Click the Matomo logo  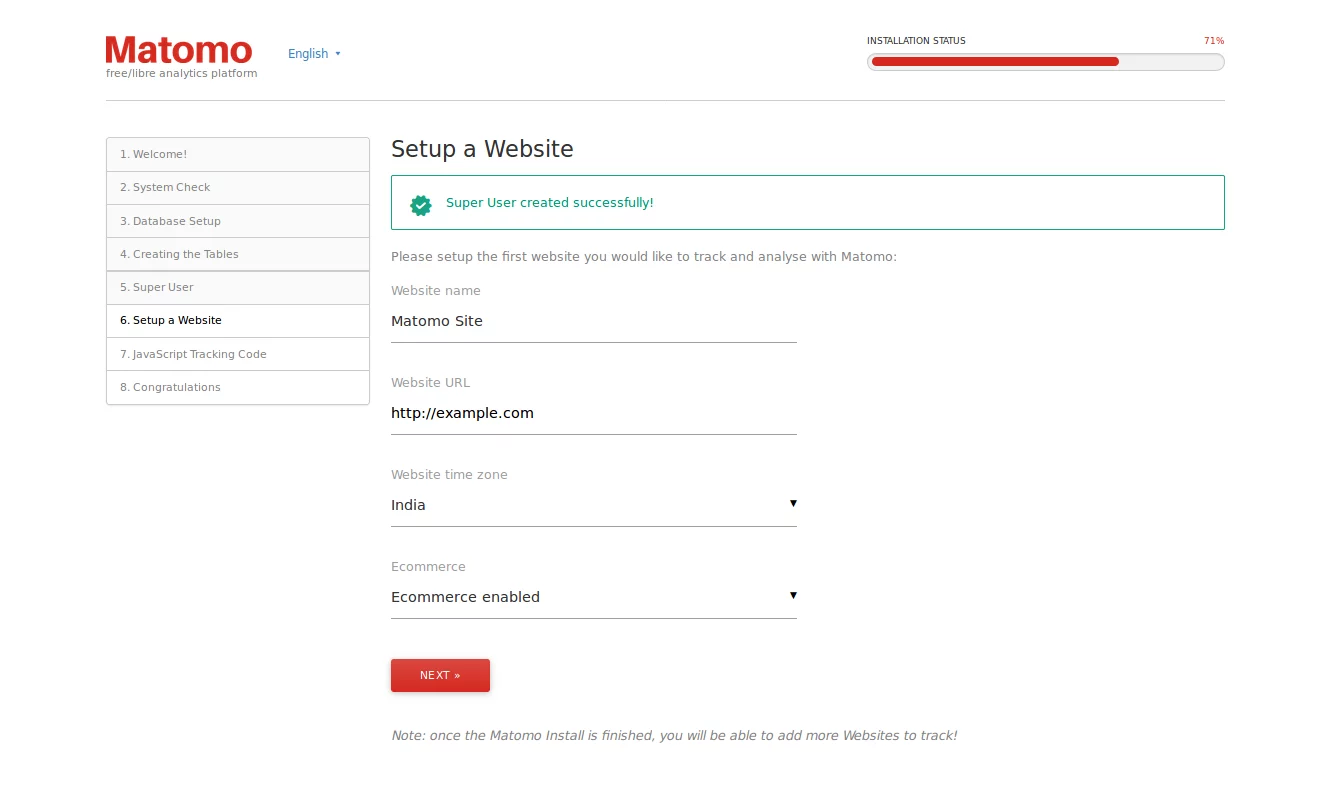(179, 50)
